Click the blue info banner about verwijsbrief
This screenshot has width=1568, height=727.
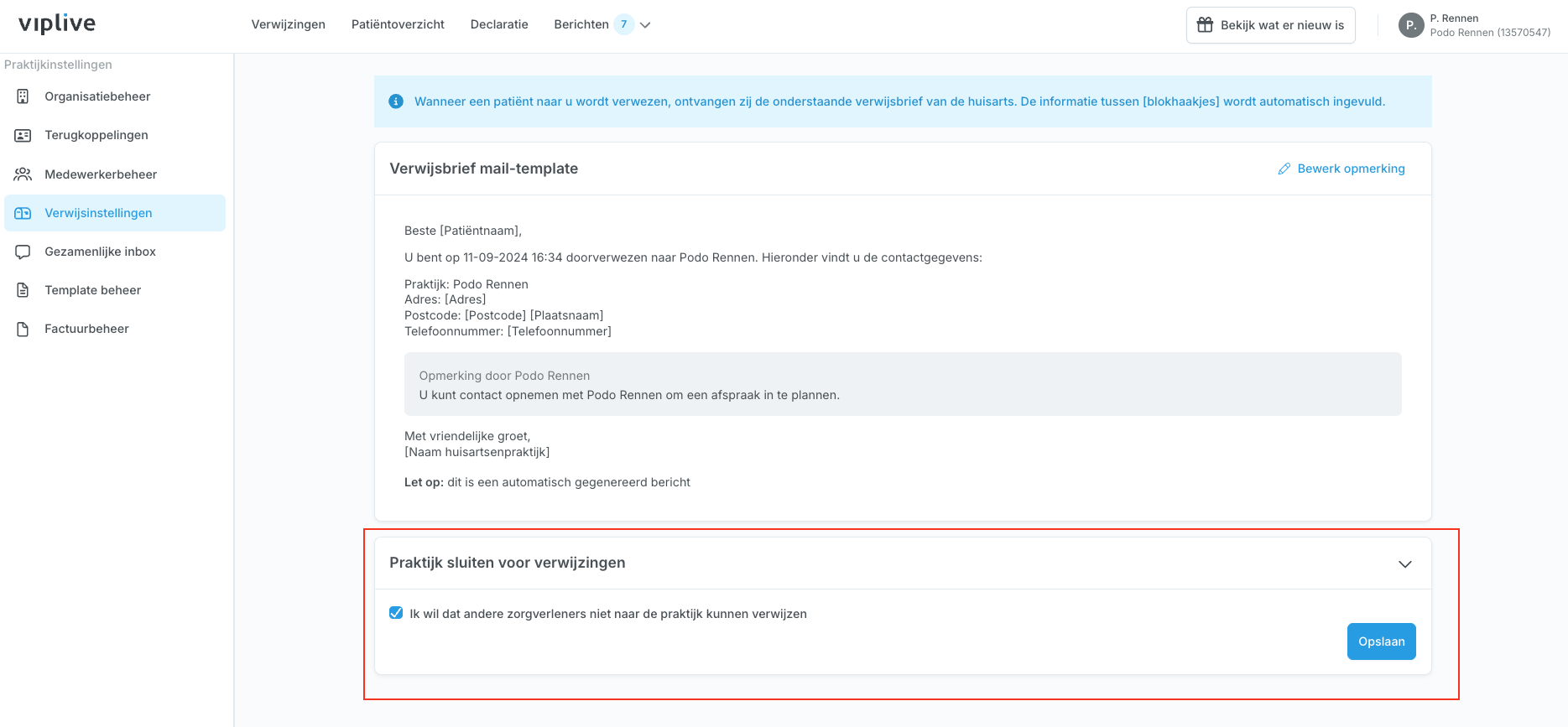click(903, 101)
